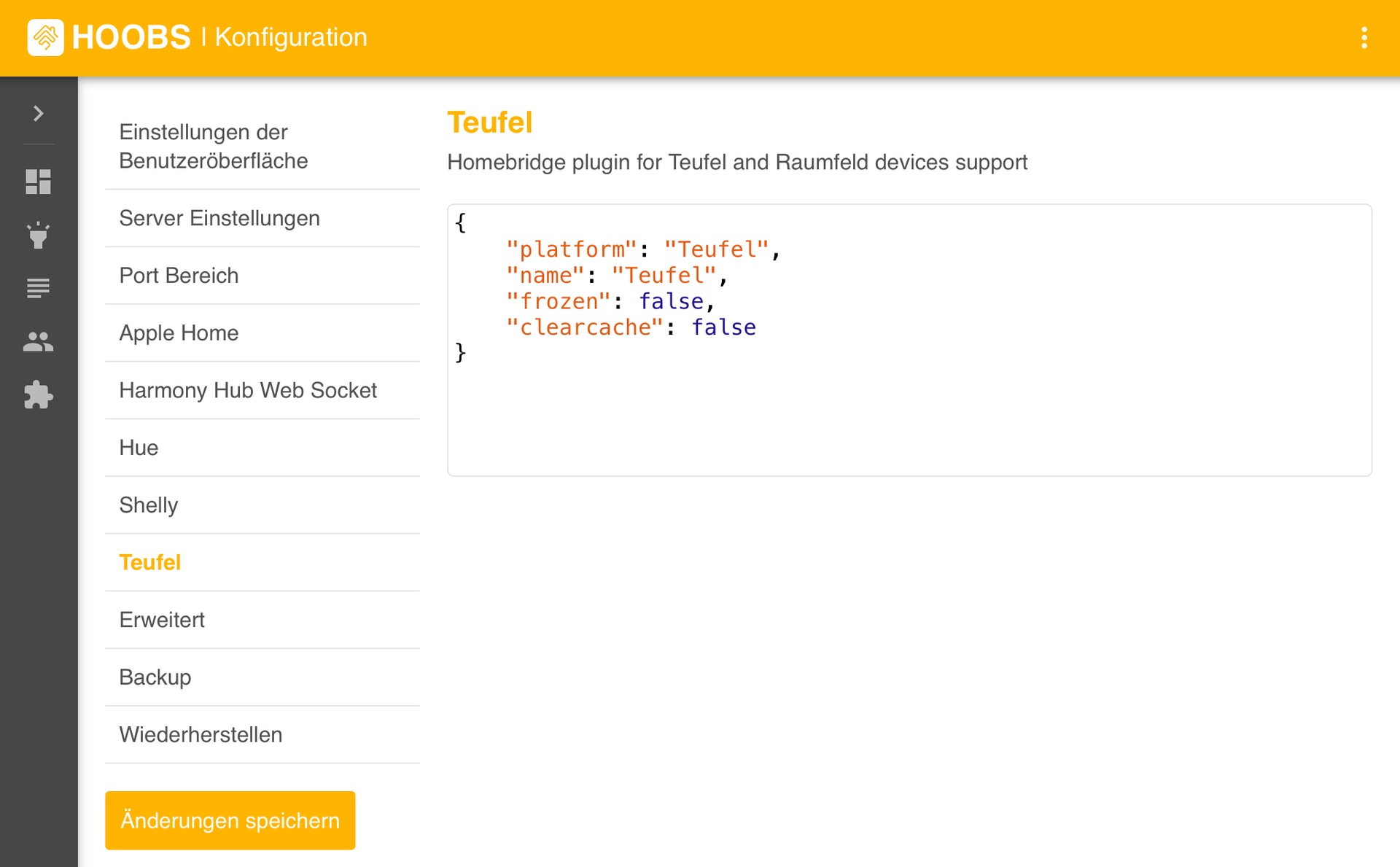Click the Änderungen speichern button

coord(230,820)
